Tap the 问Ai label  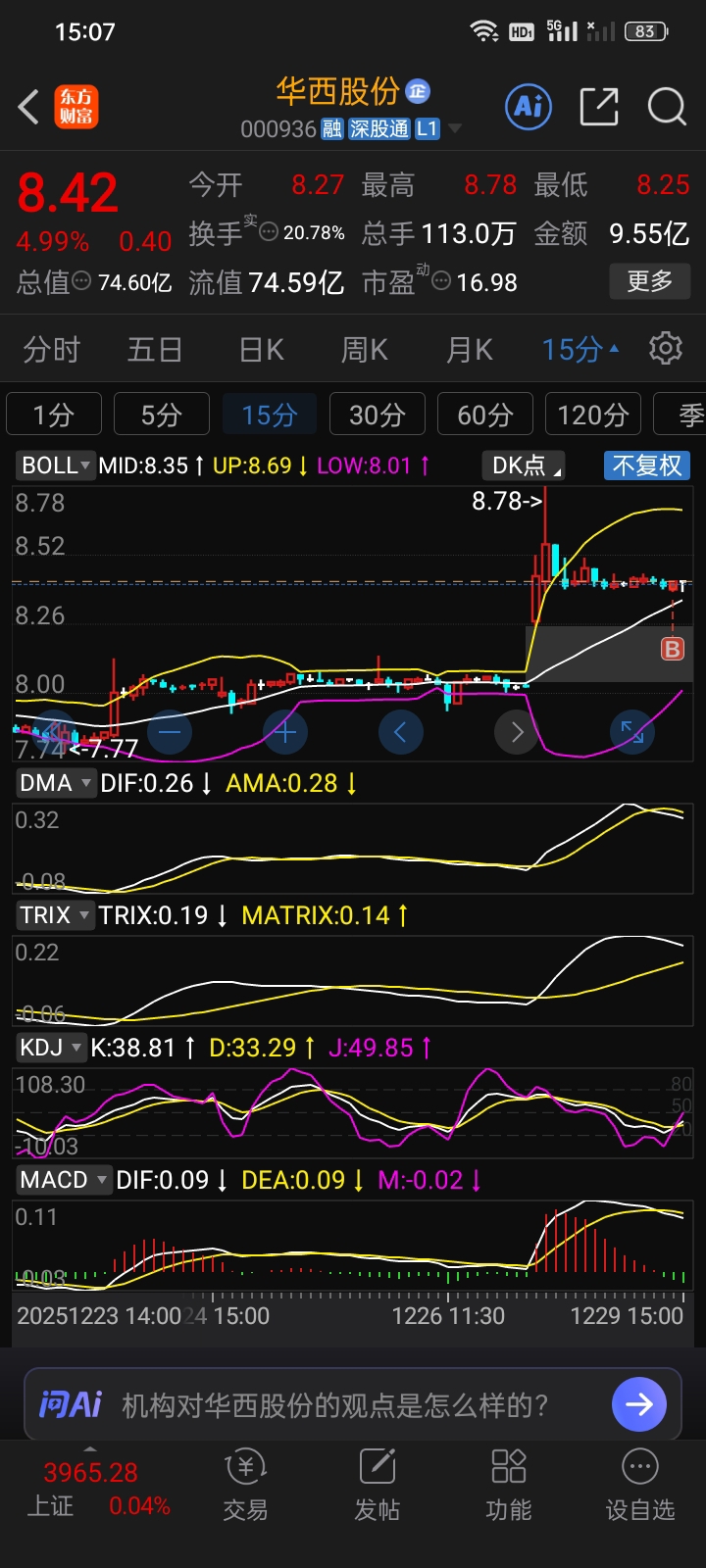pos(71,1404)
